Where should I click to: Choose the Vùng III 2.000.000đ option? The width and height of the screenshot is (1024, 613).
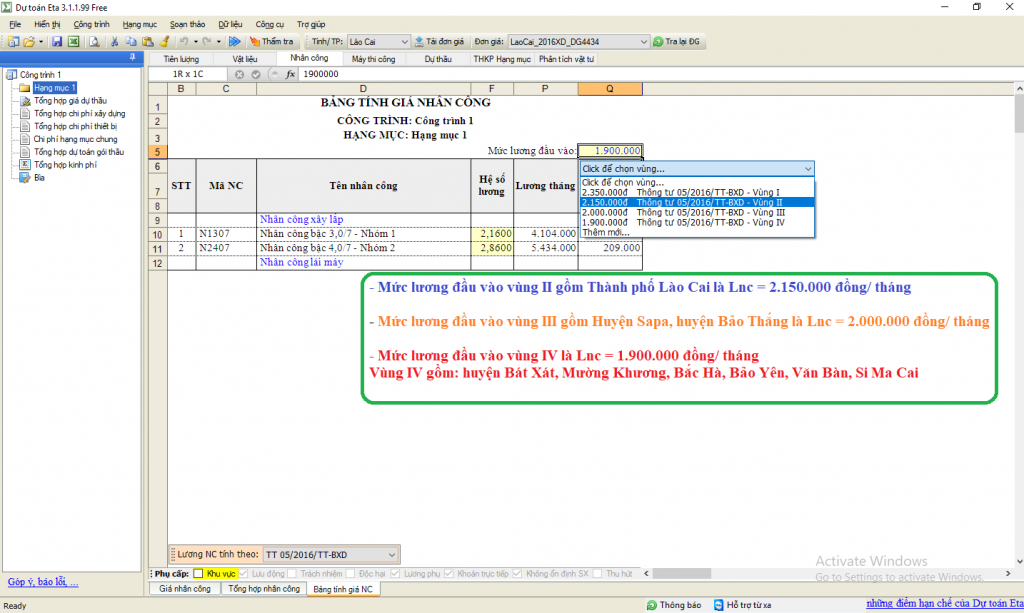pos(697,212)
